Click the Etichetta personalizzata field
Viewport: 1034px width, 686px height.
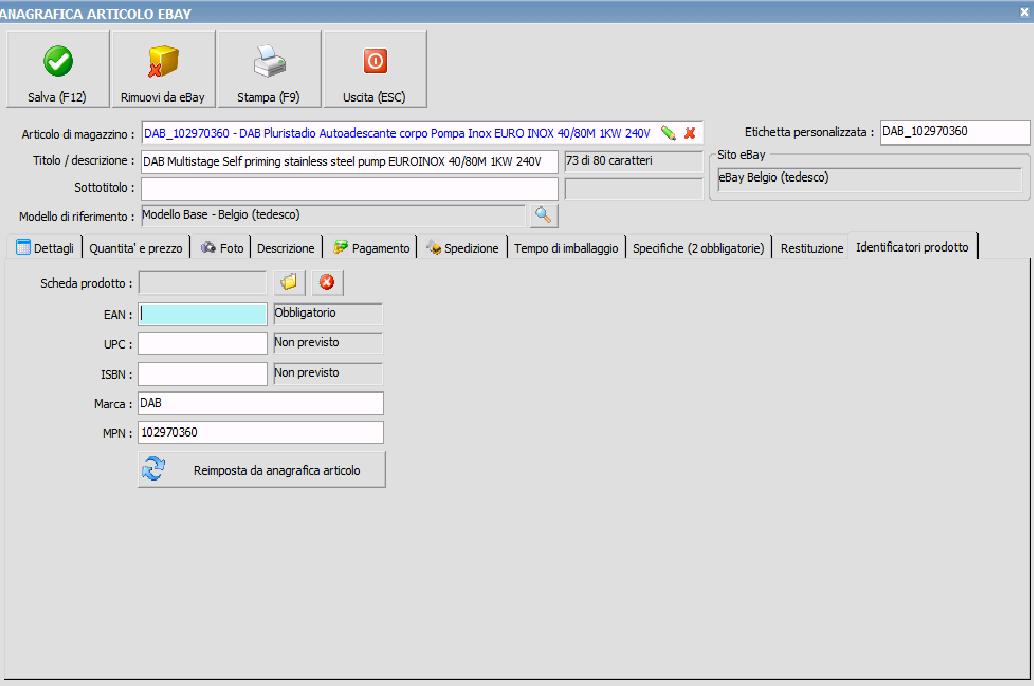coord(955,132)
